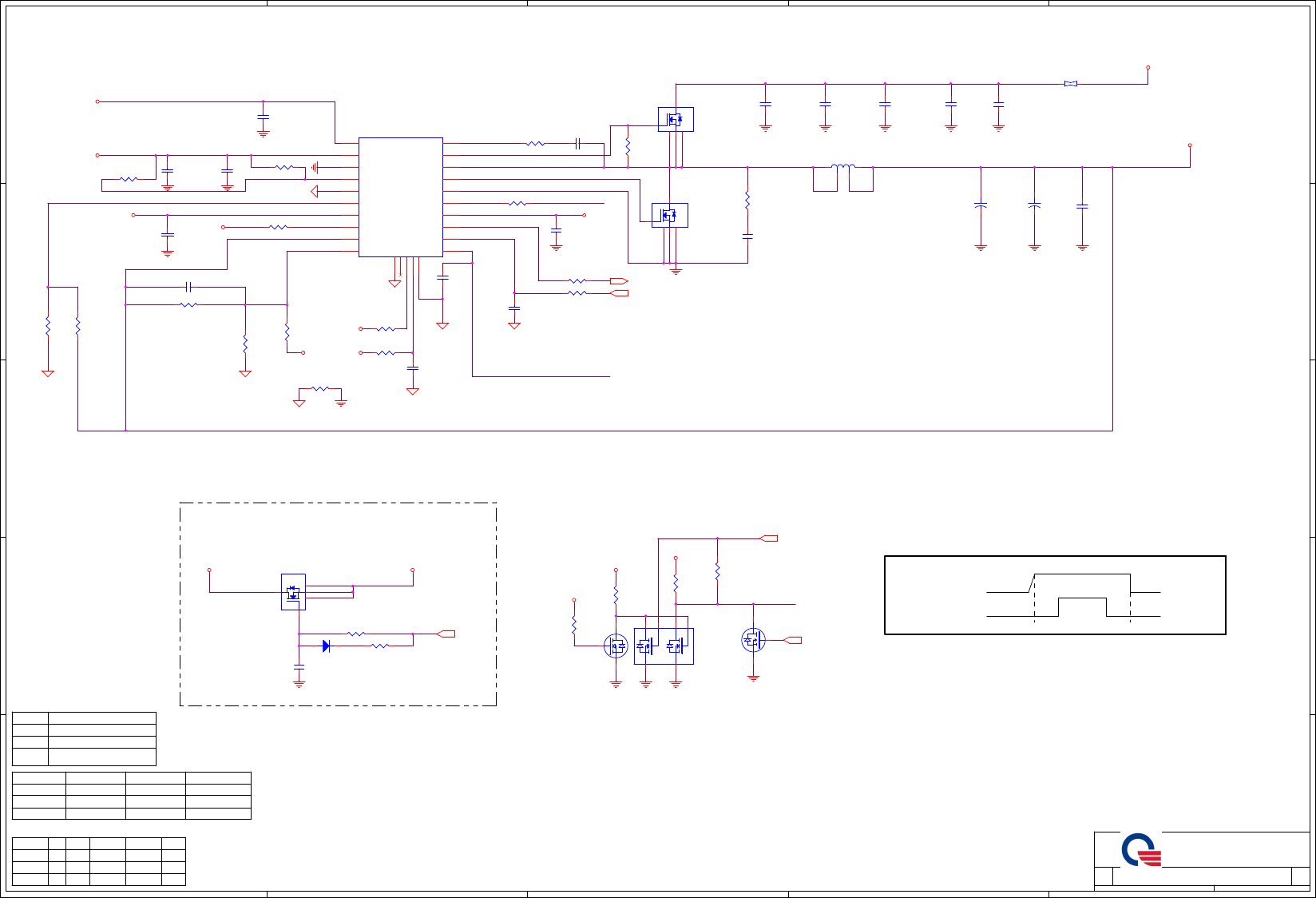The image size is (1316, 898).
Task: Click the timing waveform diagram box
Action: coord(1055,595)
